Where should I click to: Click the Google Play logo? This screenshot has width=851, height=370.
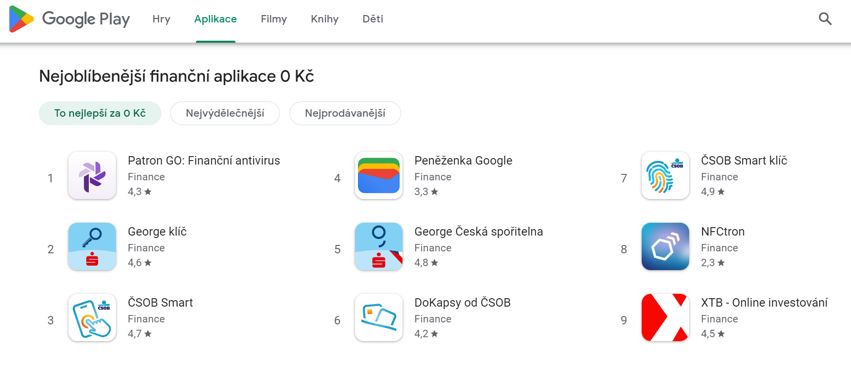(x=69, y=20)
